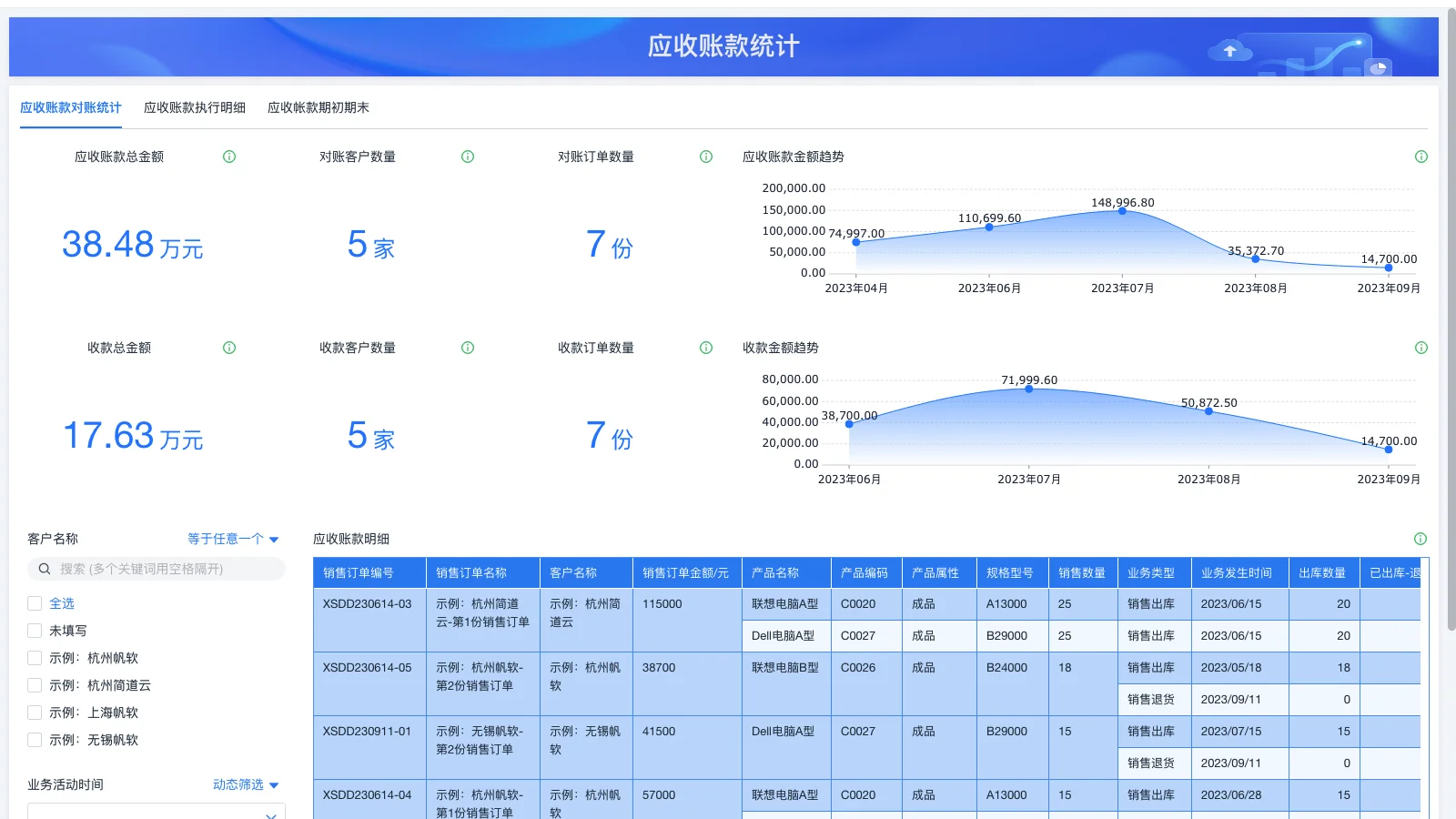Open the 应收帐款期初期末 tab
1456x819 pixels.
318,106
